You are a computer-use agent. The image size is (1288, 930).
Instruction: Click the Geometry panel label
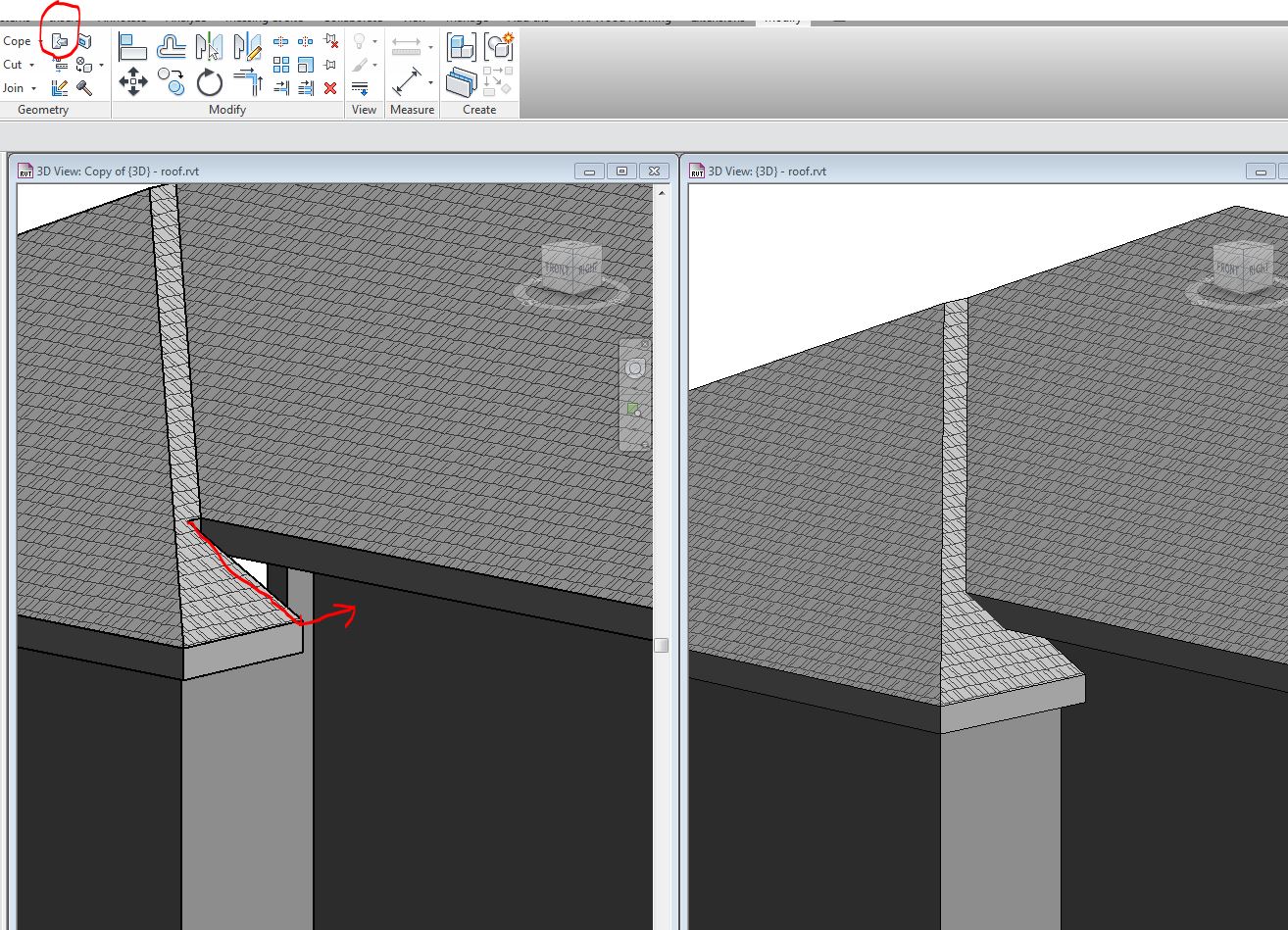[x=43, y=110]
